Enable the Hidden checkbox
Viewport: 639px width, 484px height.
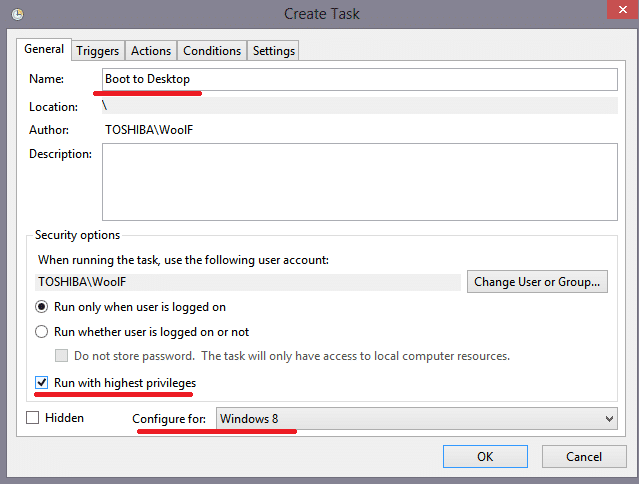point(33,418)
